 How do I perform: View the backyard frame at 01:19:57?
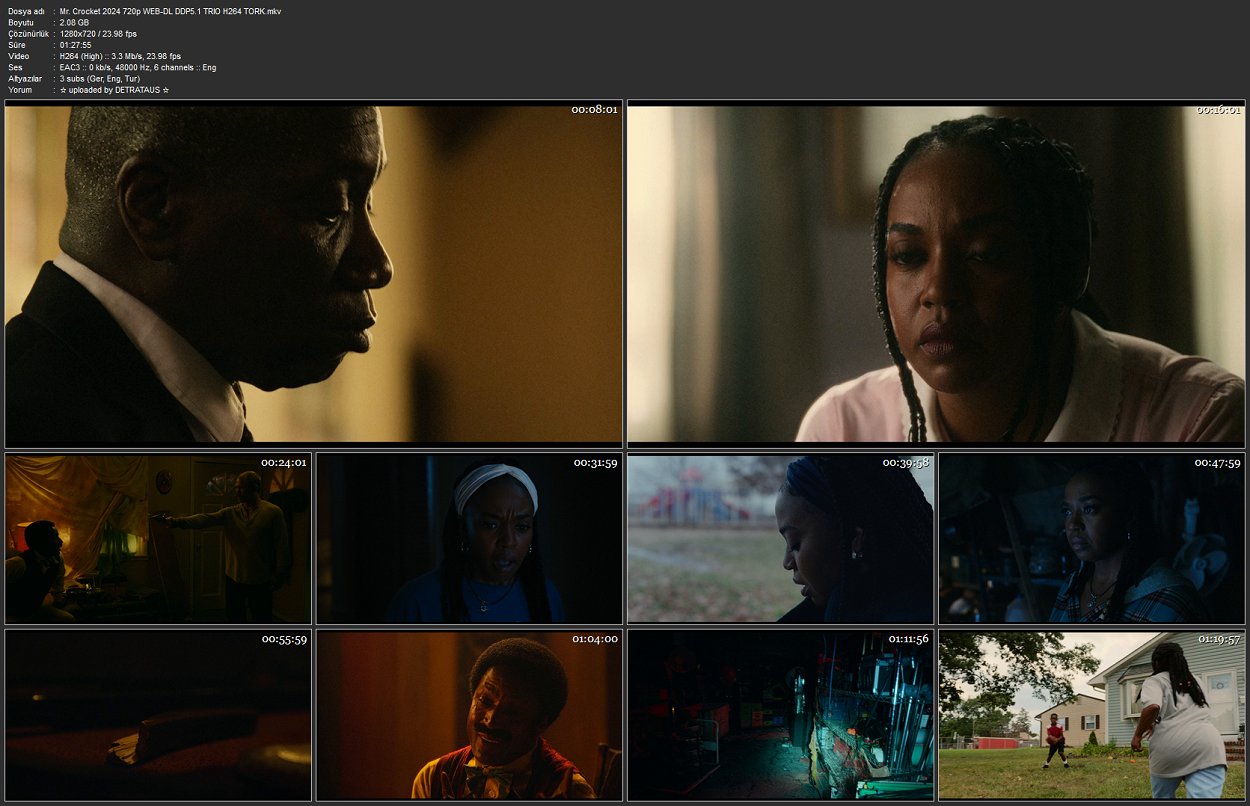tap(1092, 715)
